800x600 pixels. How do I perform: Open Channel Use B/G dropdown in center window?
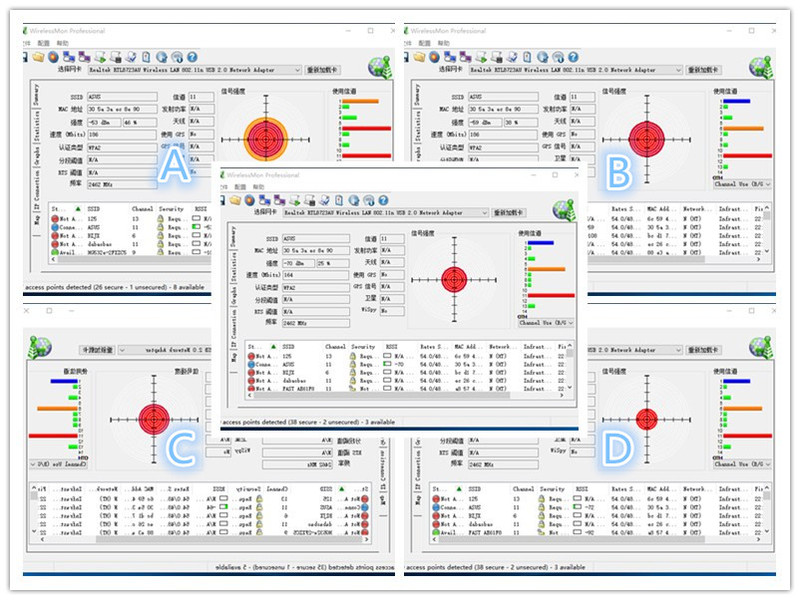pos(546,323)
